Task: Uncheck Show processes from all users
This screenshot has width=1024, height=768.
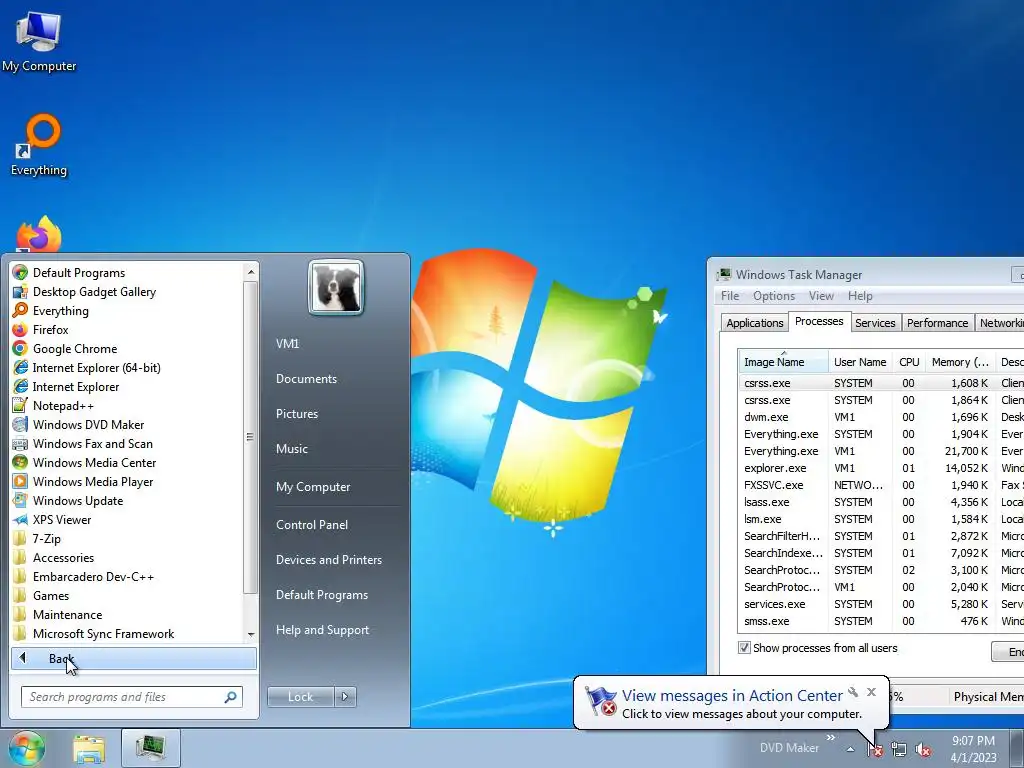Action: (x=744, y=648)
